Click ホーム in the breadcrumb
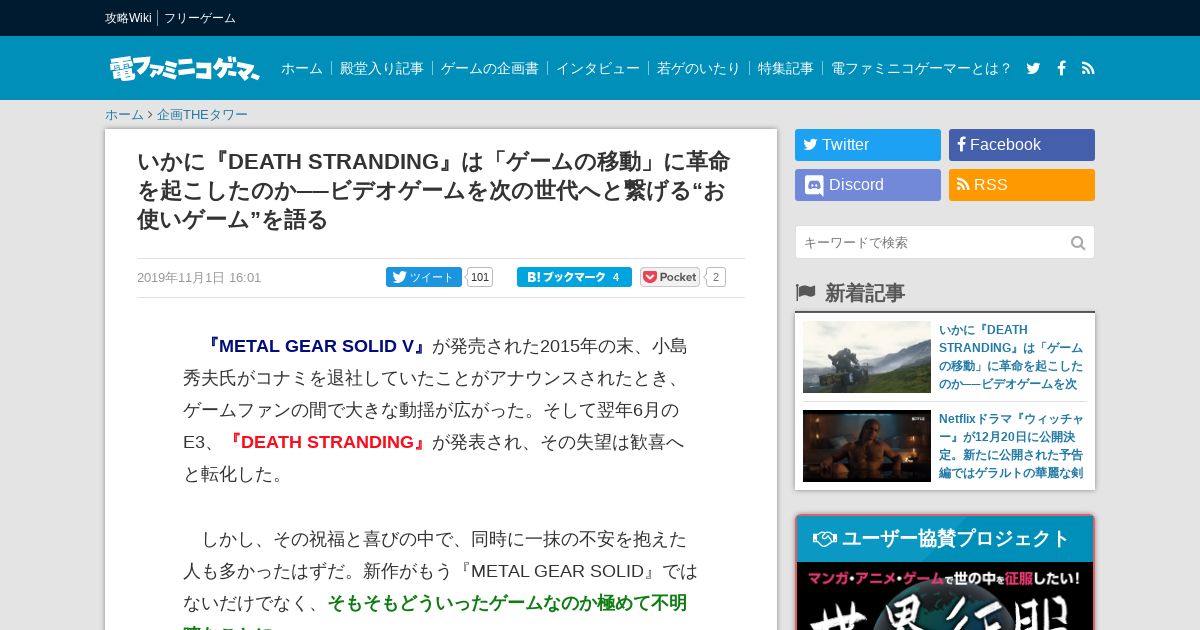 pos(124,114)
